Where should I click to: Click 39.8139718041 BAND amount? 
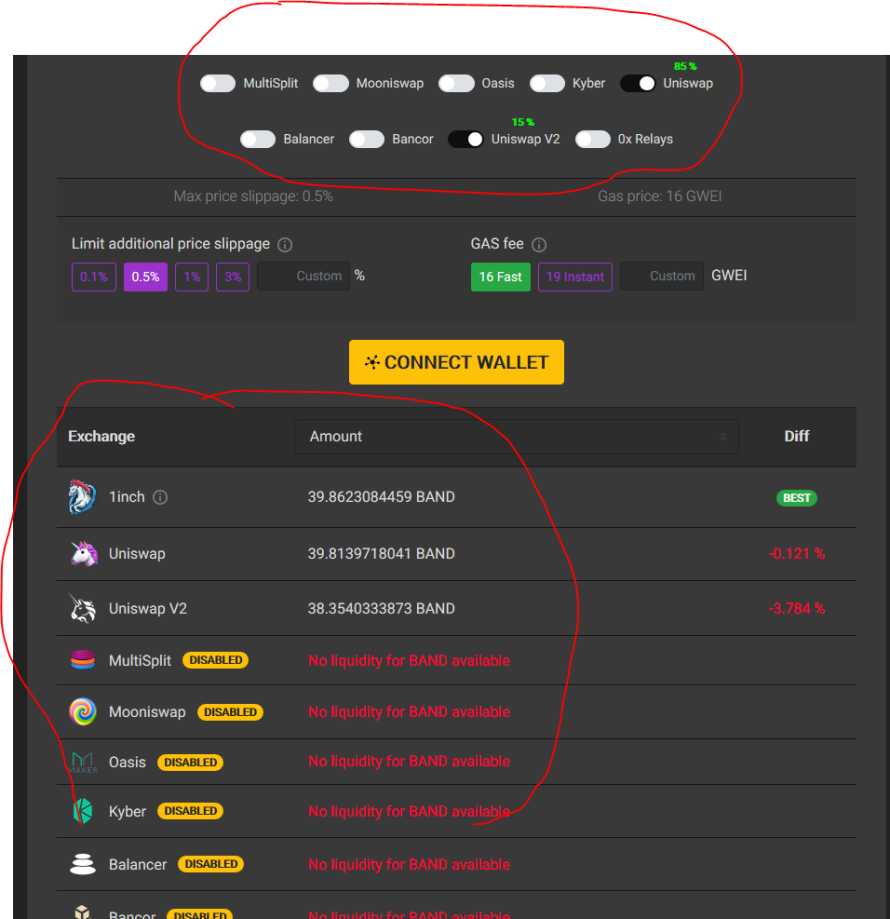click(x=381, y=554)
